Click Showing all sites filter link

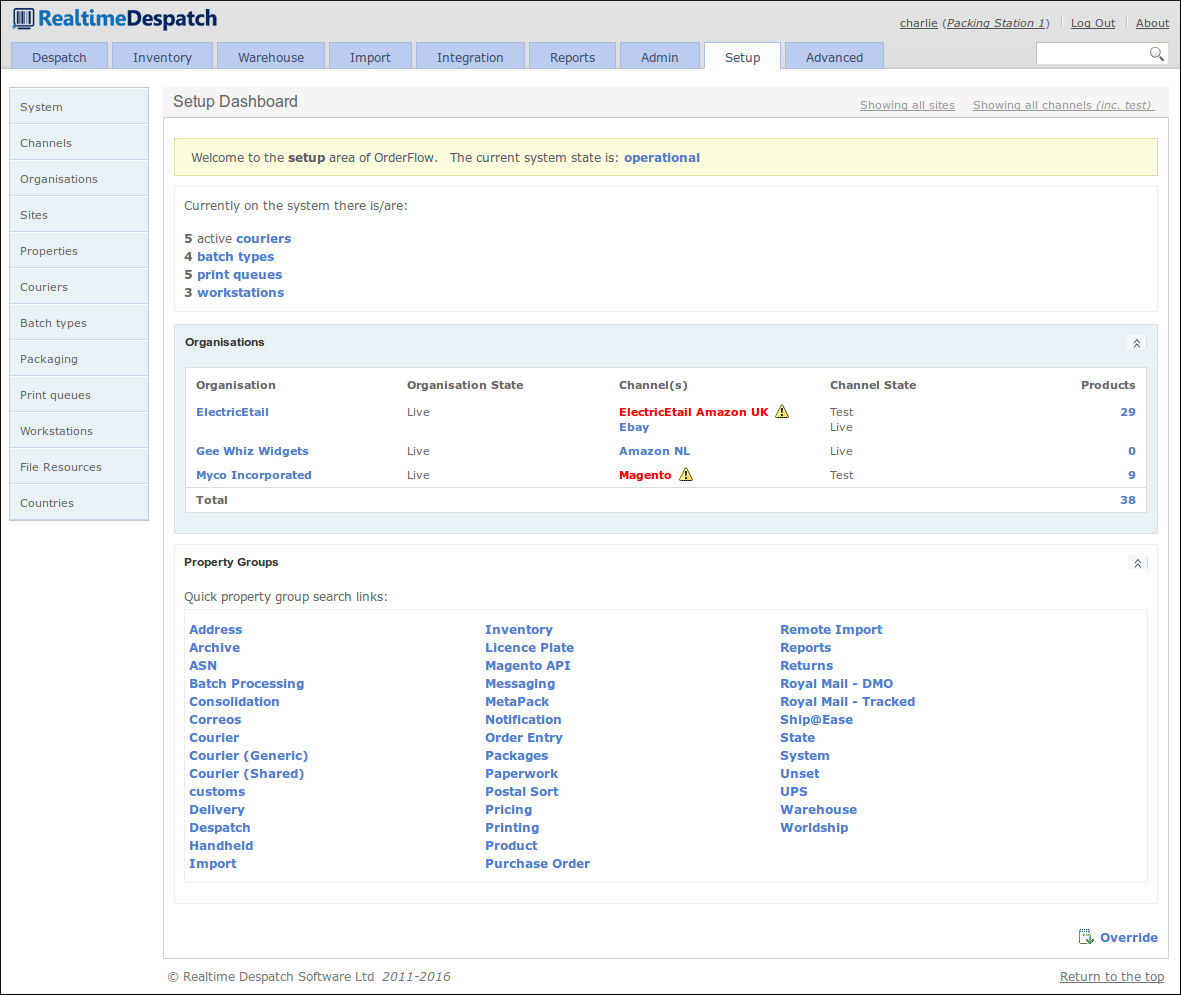907,105
